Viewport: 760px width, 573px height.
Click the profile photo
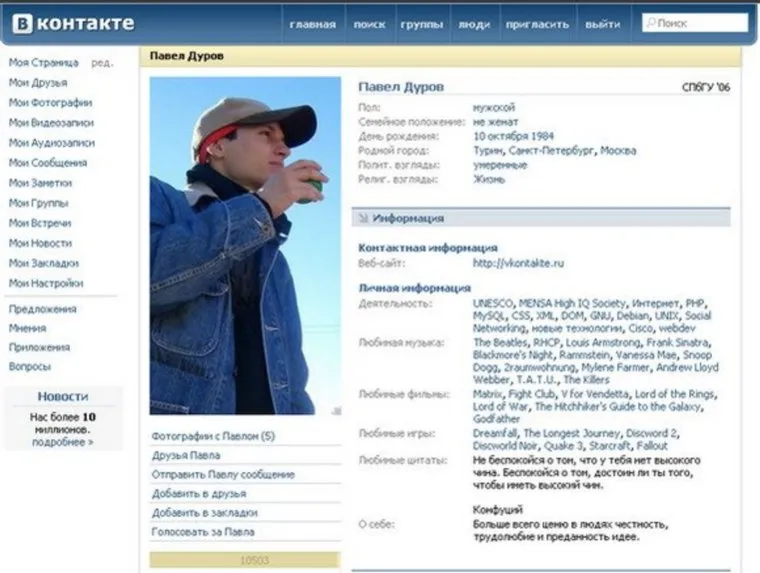click(x=245, y=246)
